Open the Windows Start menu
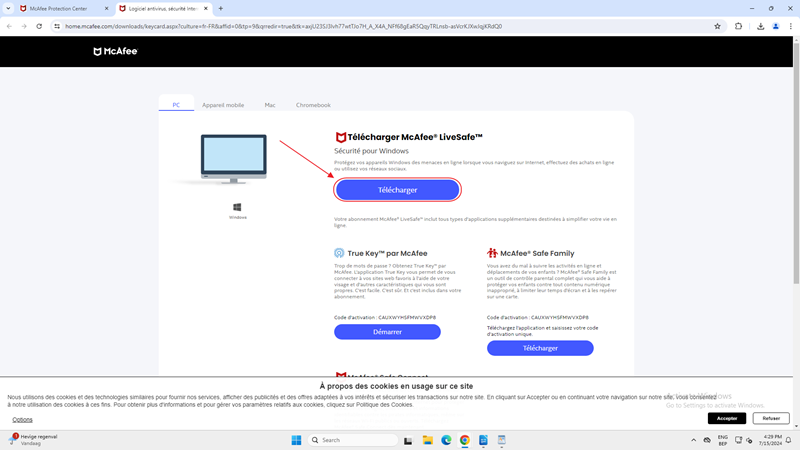 tap(296, 440)
